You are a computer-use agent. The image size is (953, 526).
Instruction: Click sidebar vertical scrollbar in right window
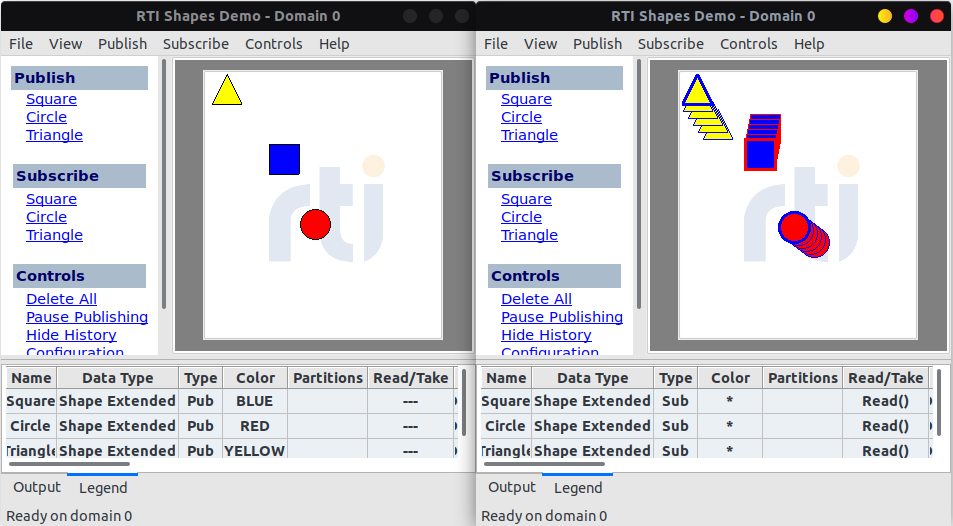tap(639, 184)
